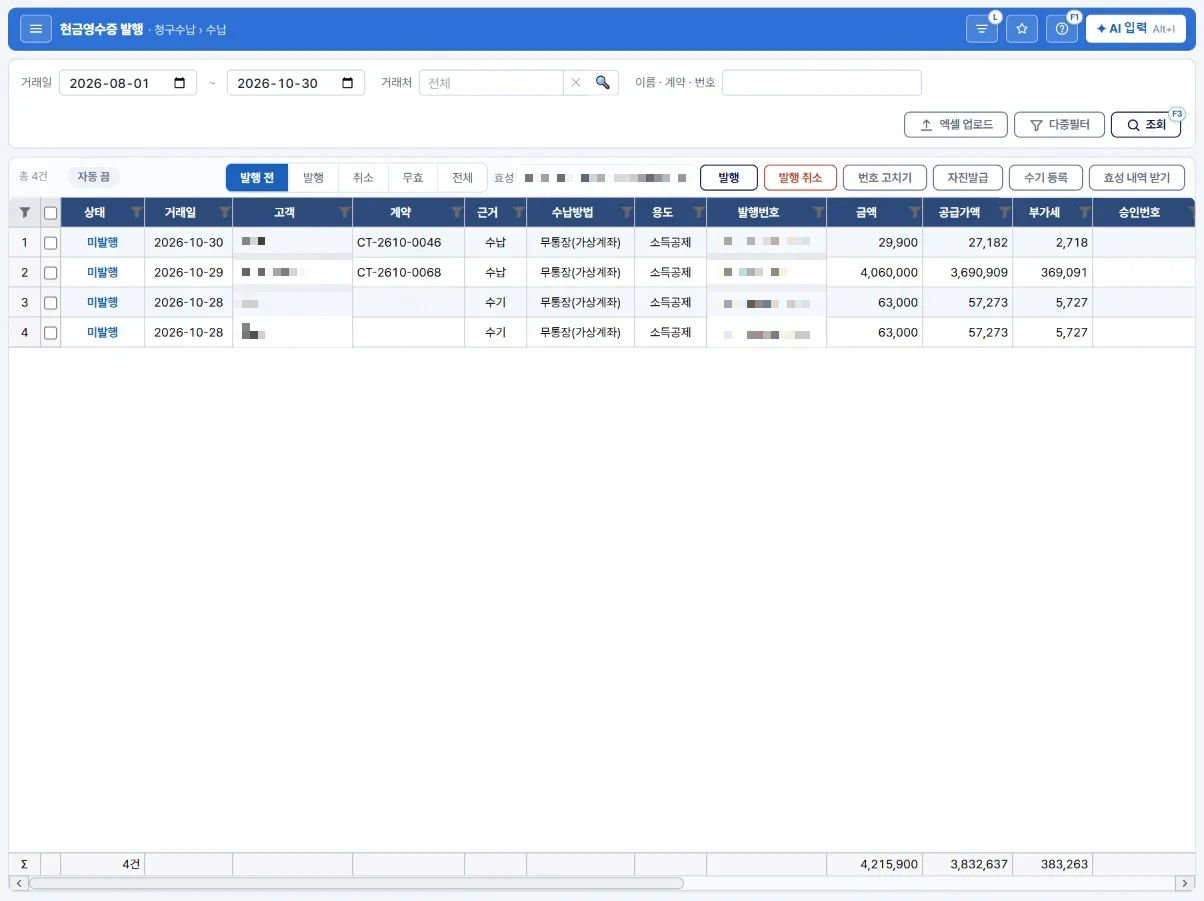Screen dimensions: 1204x901
Task: Filter the 상태 column via funnel icon
Action: [136, 212]
